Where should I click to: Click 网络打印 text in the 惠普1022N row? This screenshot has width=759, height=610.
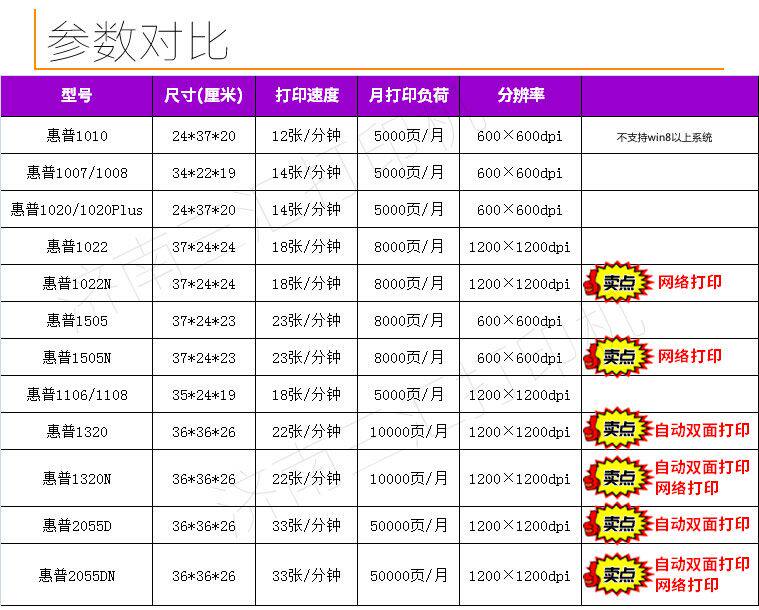(689, 282)
